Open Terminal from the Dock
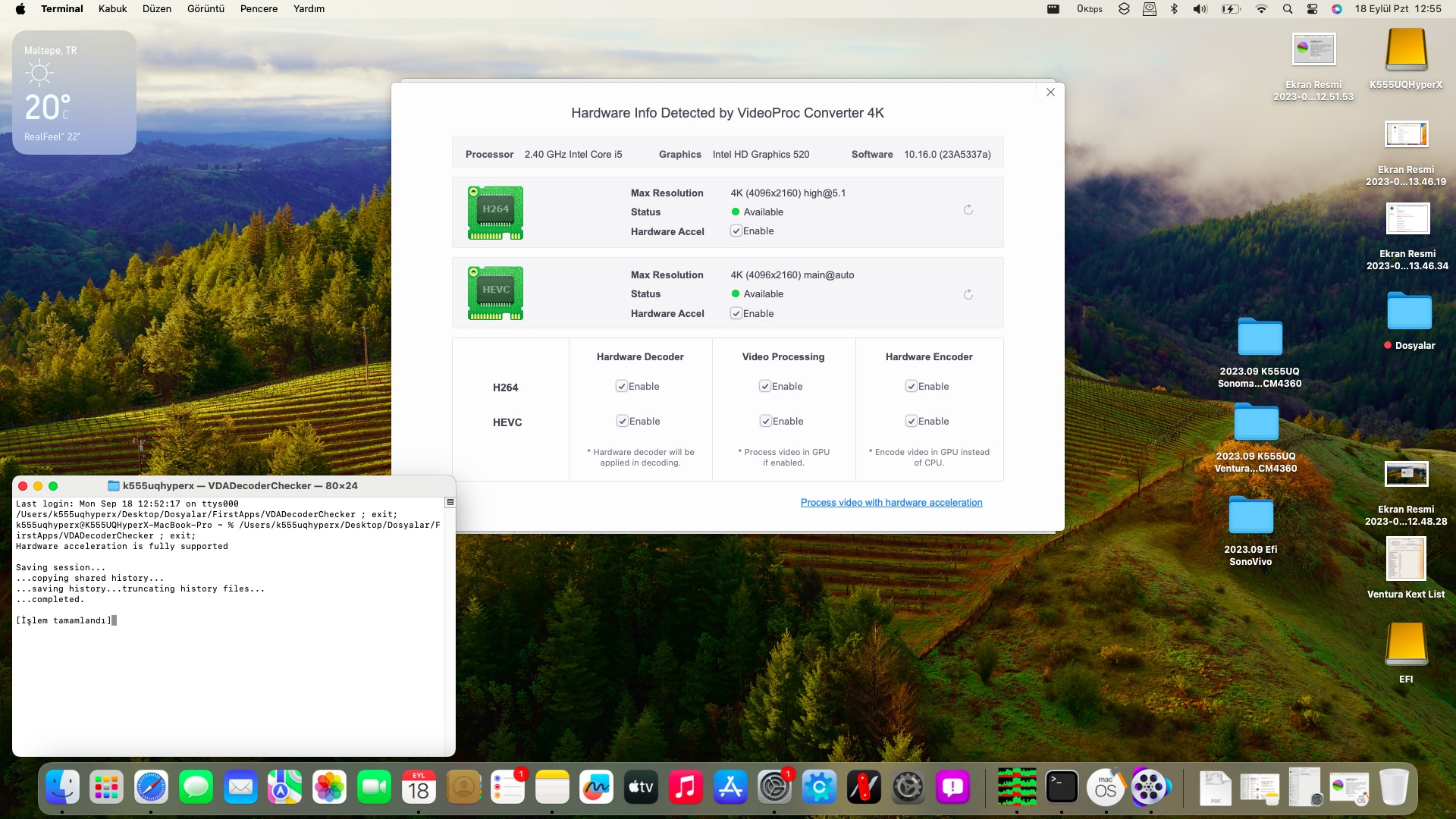Viewport: 1456px width, 819px height. pyautogui.click(x=1062, y=788)
